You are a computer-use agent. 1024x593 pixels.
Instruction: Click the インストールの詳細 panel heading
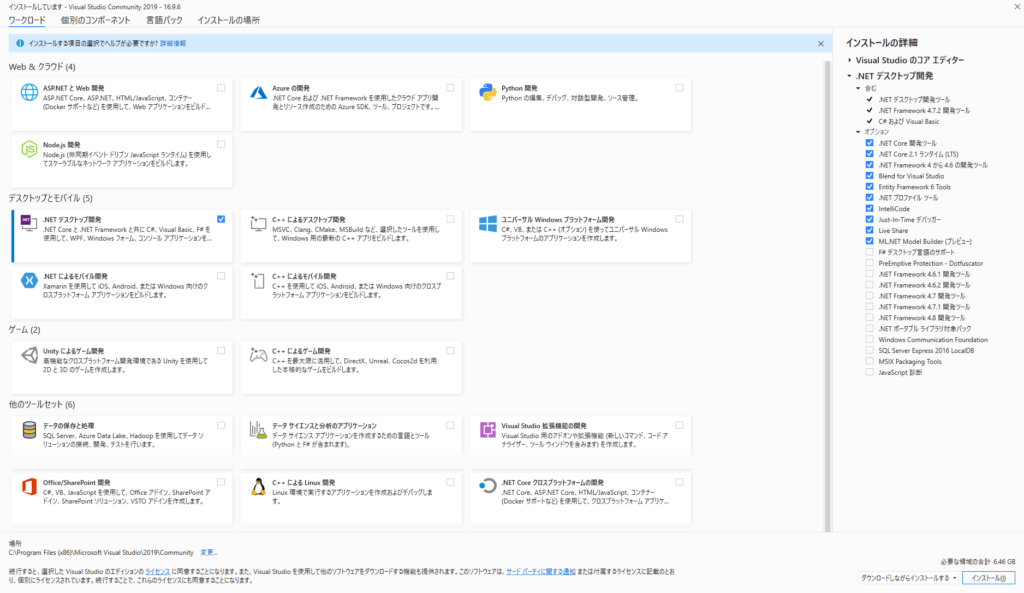(x=882, y=42)
